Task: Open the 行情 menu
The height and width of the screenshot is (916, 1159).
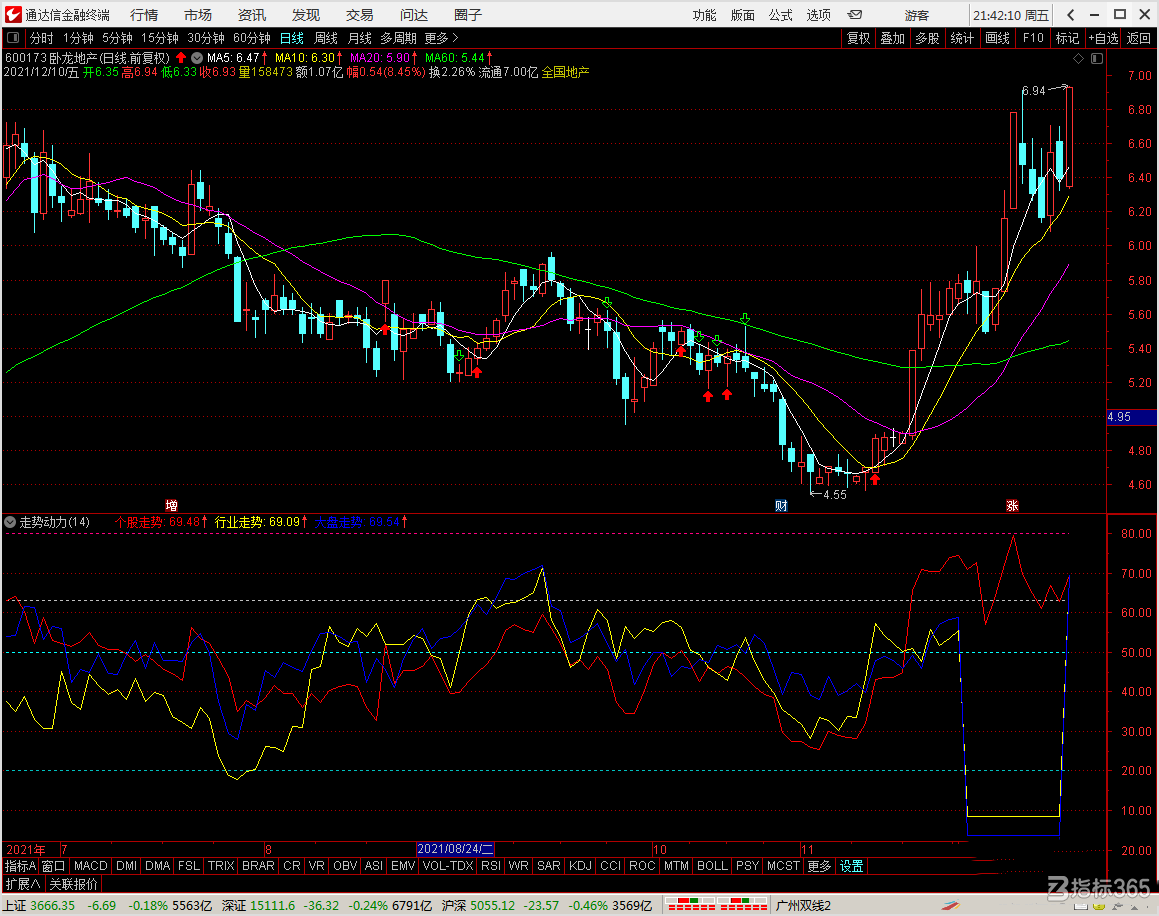Action: click(x=144, y=15)
